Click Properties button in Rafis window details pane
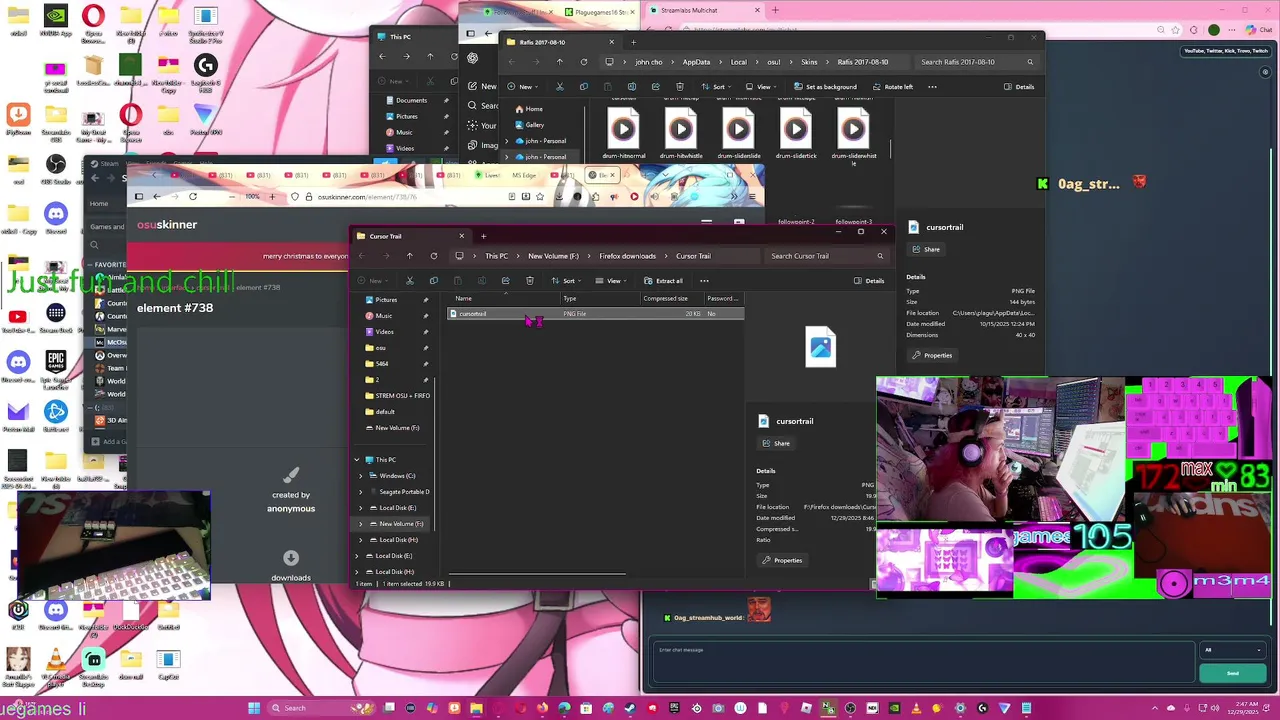The image size is (1280, 720). [932, 356]
